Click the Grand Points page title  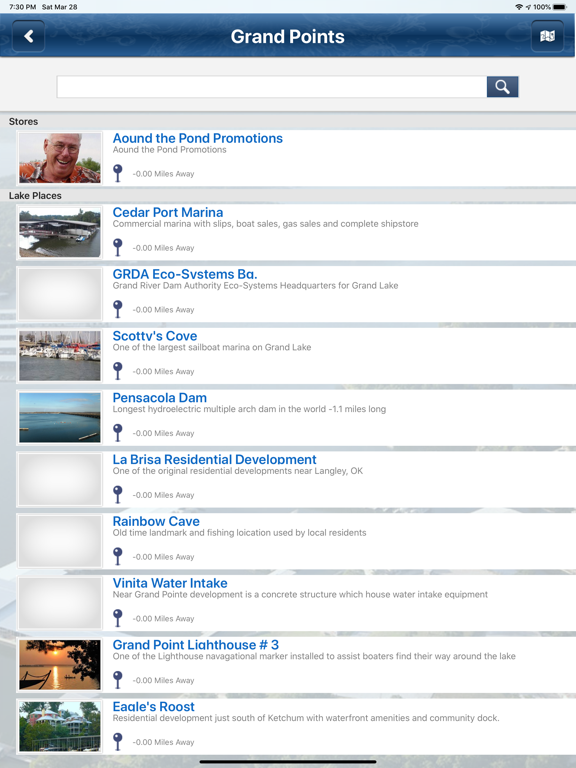click(x=288, y=37)
